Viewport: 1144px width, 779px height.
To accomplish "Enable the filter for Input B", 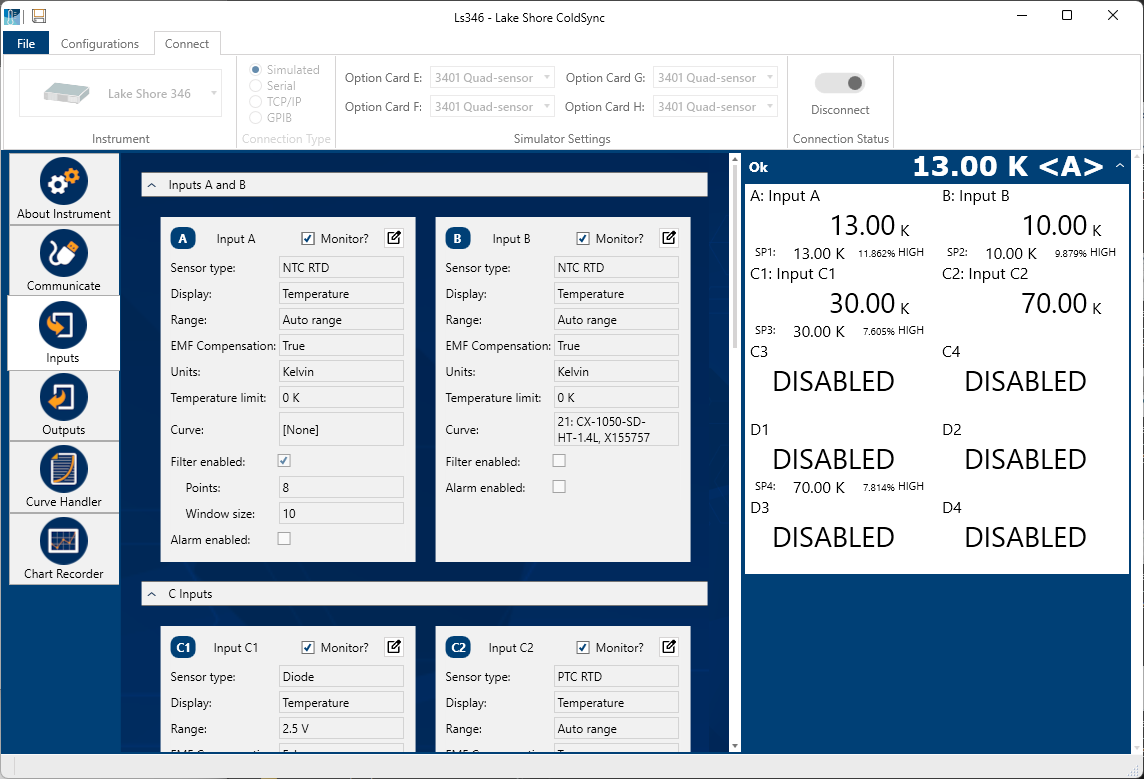I will point(559,461).
